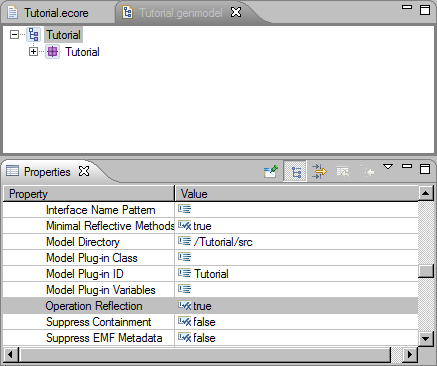The width and height of the screenshot is (437, 366).
Task: Select the root Tutorial genmodel icon
Action: click(x=34, y=35)
